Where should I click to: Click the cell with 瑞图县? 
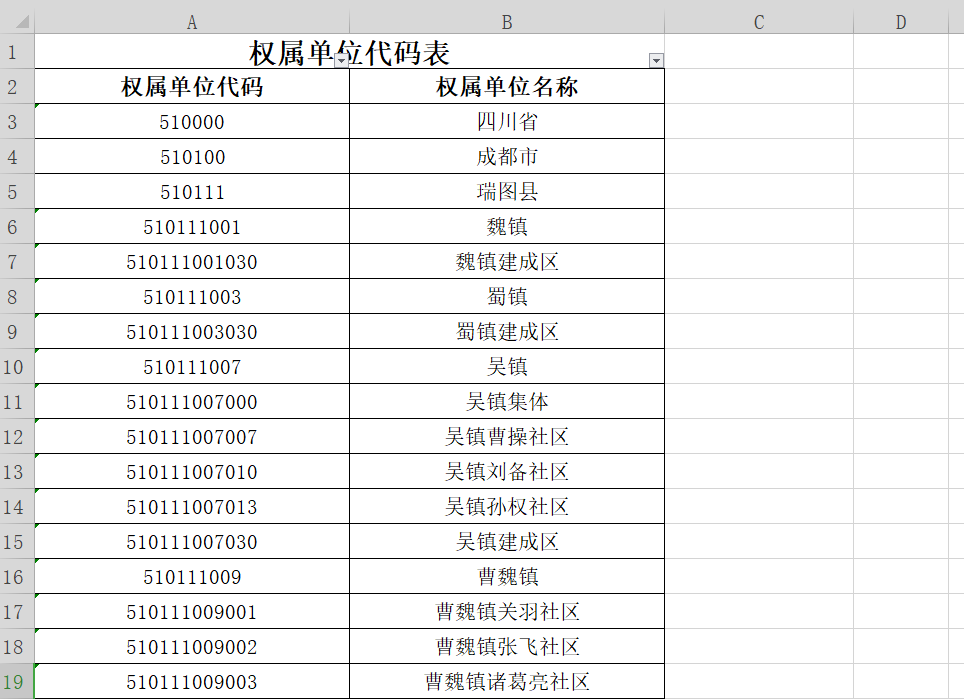point(507,192)
